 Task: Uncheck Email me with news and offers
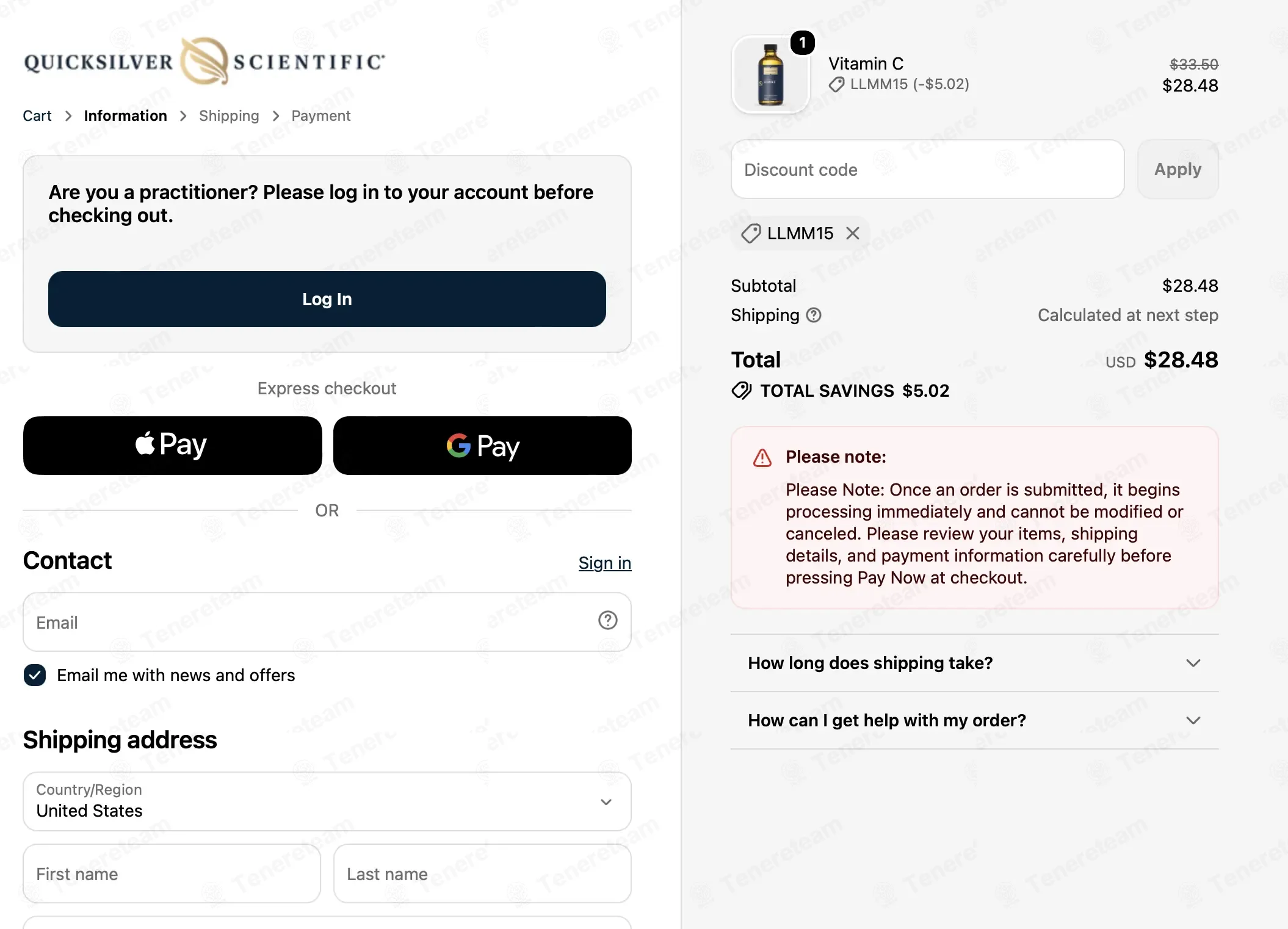[x=35, y=675]
